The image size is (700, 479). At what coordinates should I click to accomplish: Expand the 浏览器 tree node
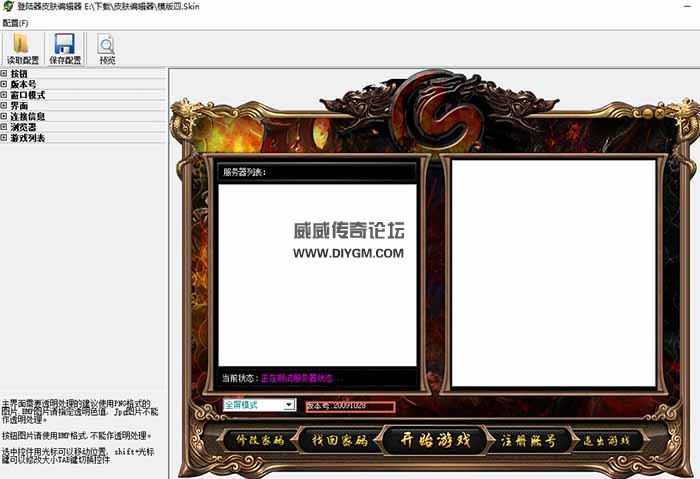coord(4,127)
